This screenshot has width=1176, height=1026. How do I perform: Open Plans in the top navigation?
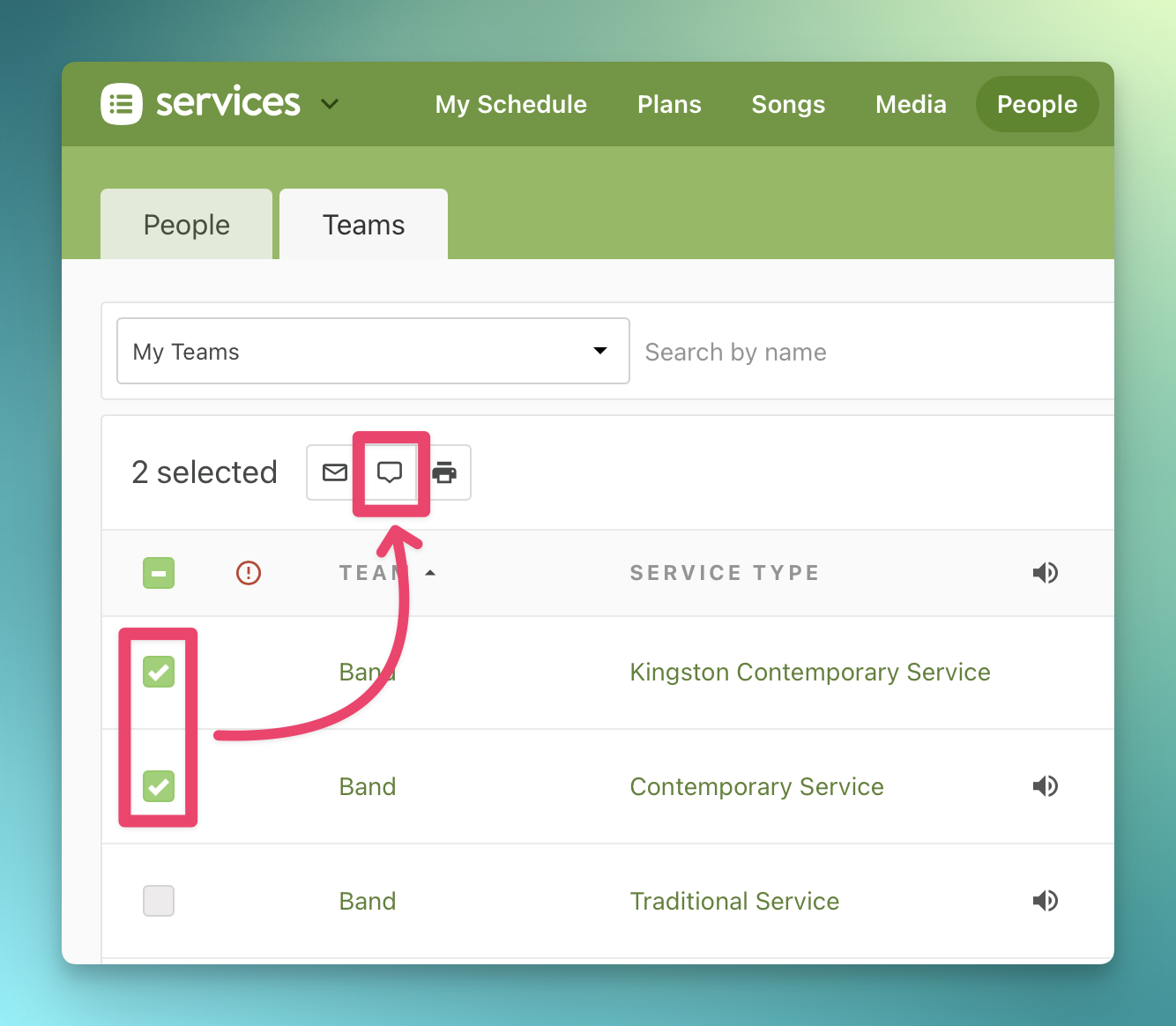(669, 104)
